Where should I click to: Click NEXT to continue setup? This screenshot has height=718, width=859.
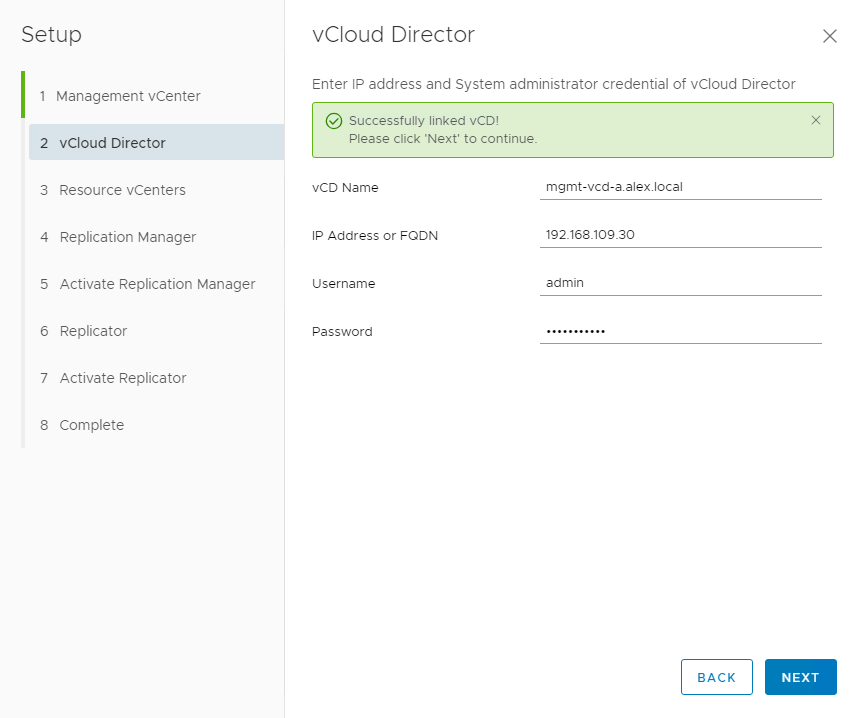[800, 677]
